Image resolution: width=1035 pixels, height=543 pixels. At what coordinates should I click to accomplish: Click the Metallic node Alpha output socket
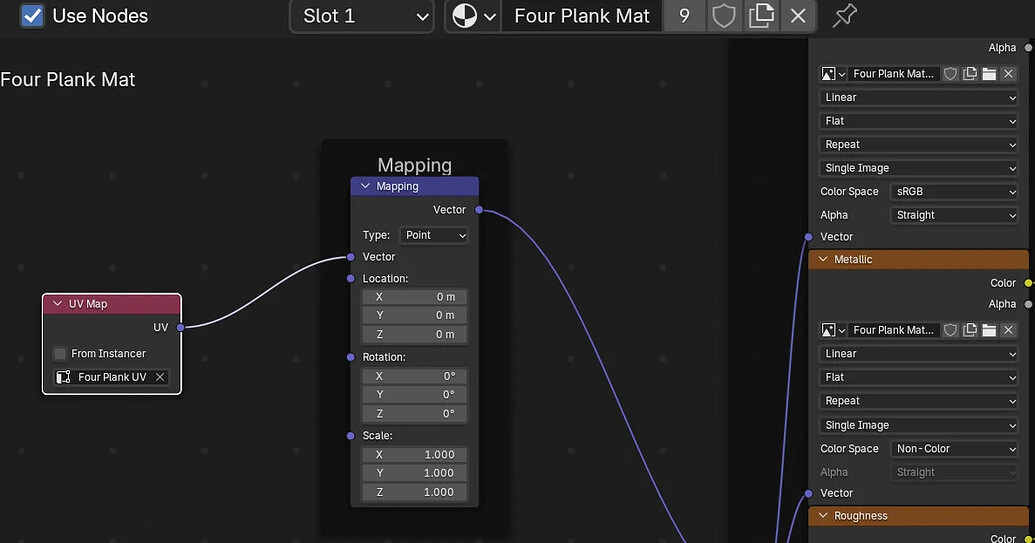[1028, 304]
